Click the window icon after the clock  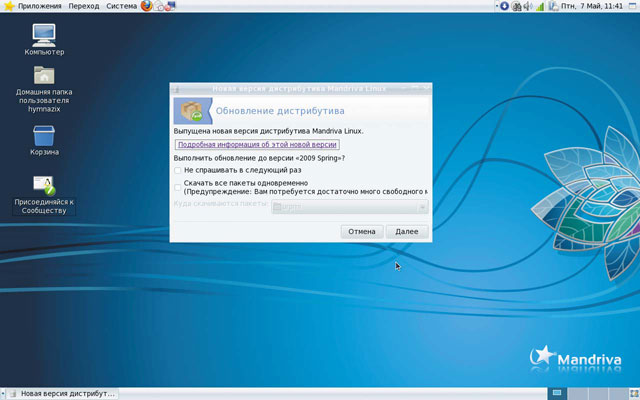tap(632, 6)
